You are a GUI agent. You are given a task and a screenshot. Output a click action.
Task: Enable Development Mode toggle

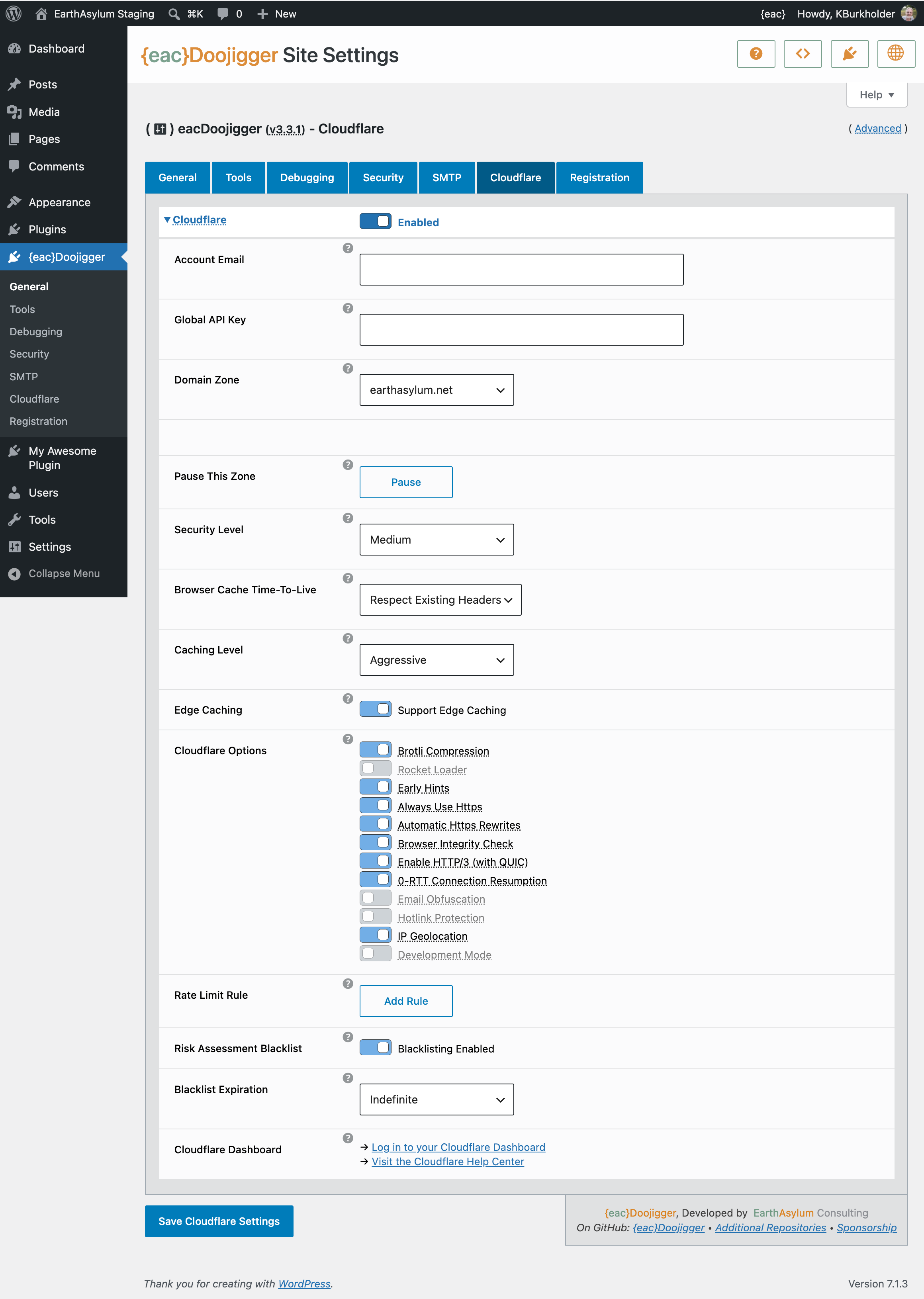376,954
